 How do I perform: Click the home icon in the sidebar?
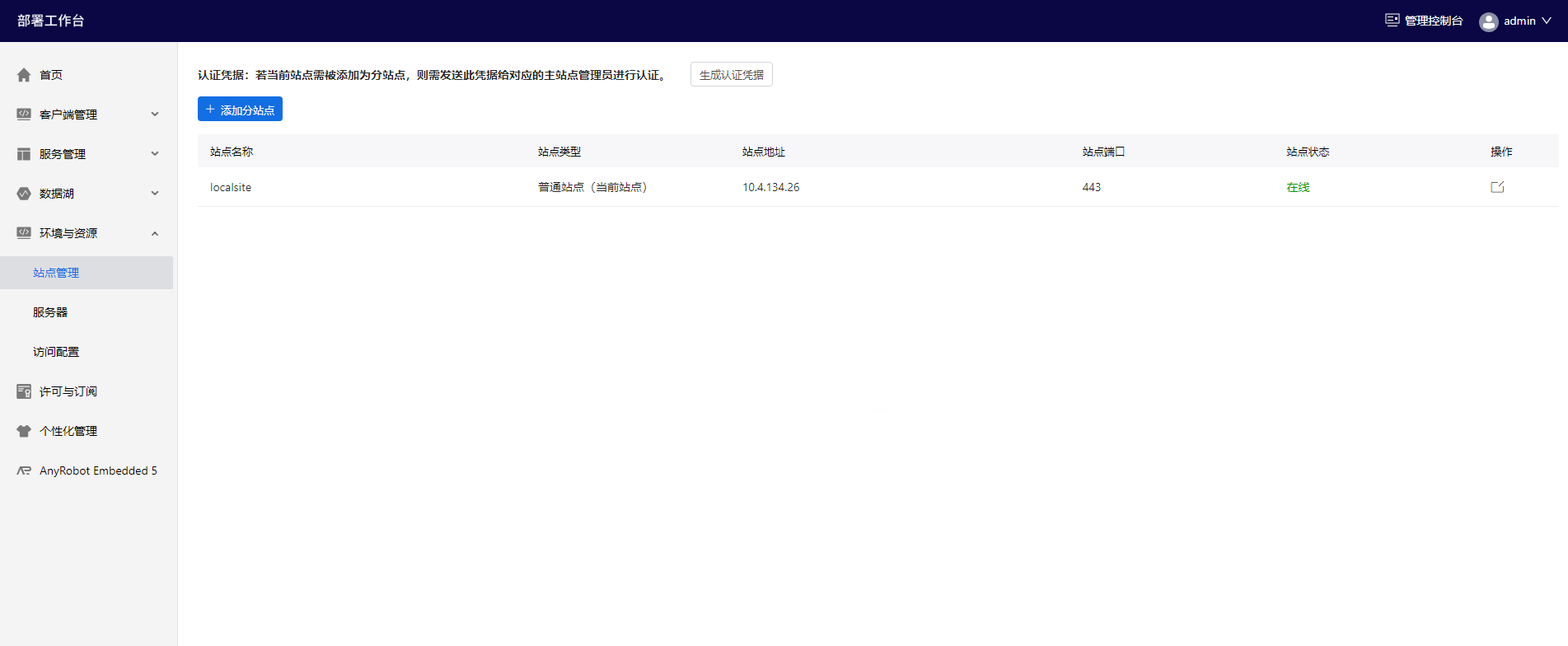24,75
